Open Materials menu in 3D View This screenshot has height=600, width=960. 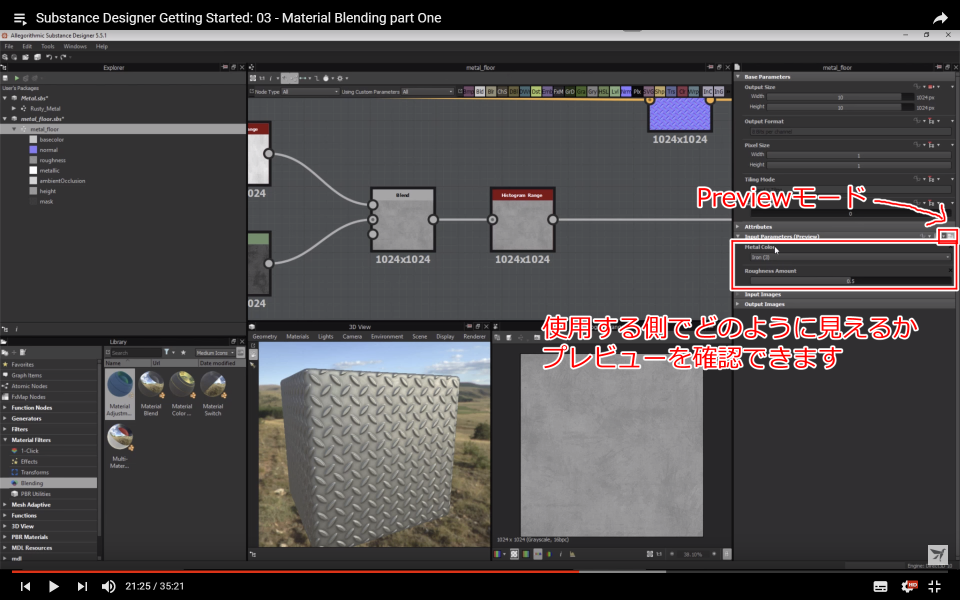(298, 337)
